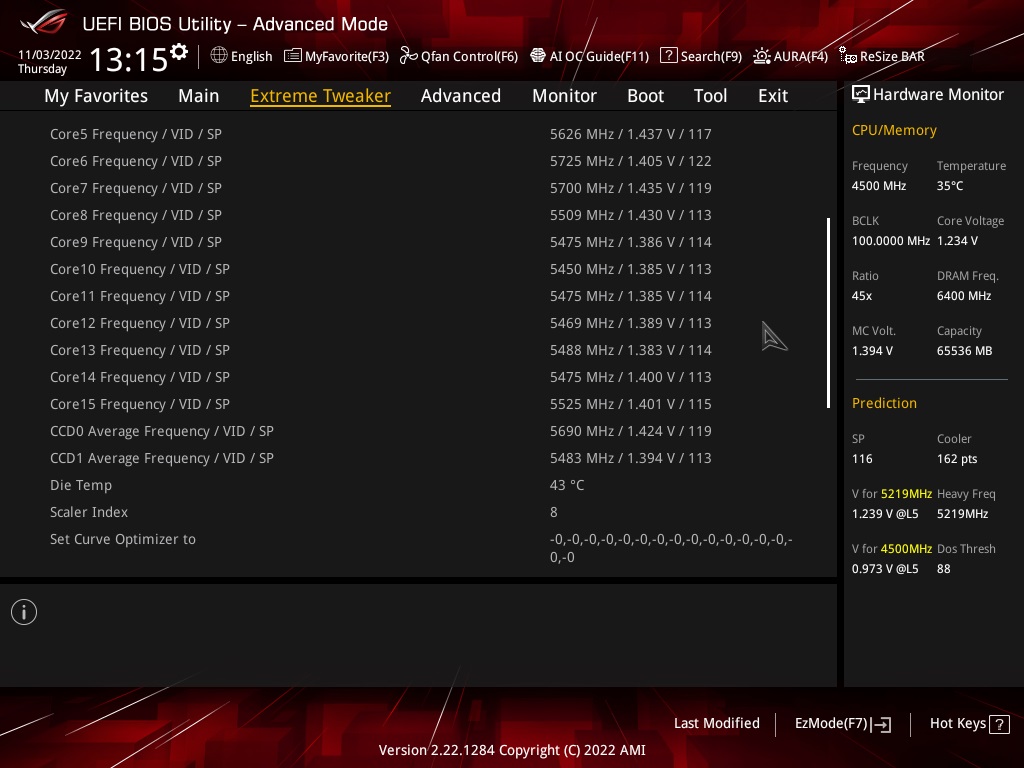Click the Scaler Index value 8
This screenshot has height=768, width=1024.
click(x=554, y=512)
